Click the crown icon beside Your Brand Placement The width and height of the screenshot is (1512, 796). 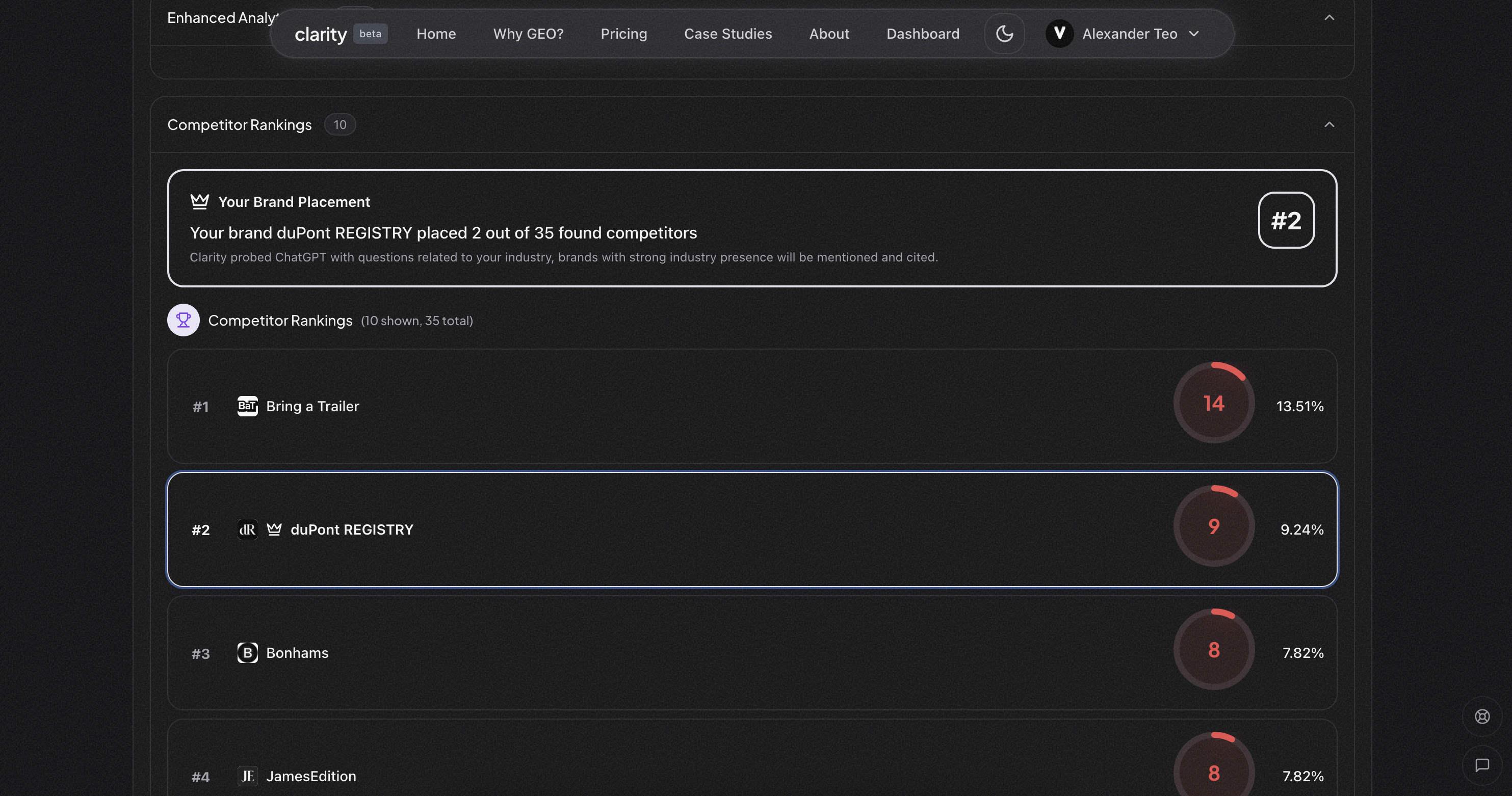click(199, 201)
